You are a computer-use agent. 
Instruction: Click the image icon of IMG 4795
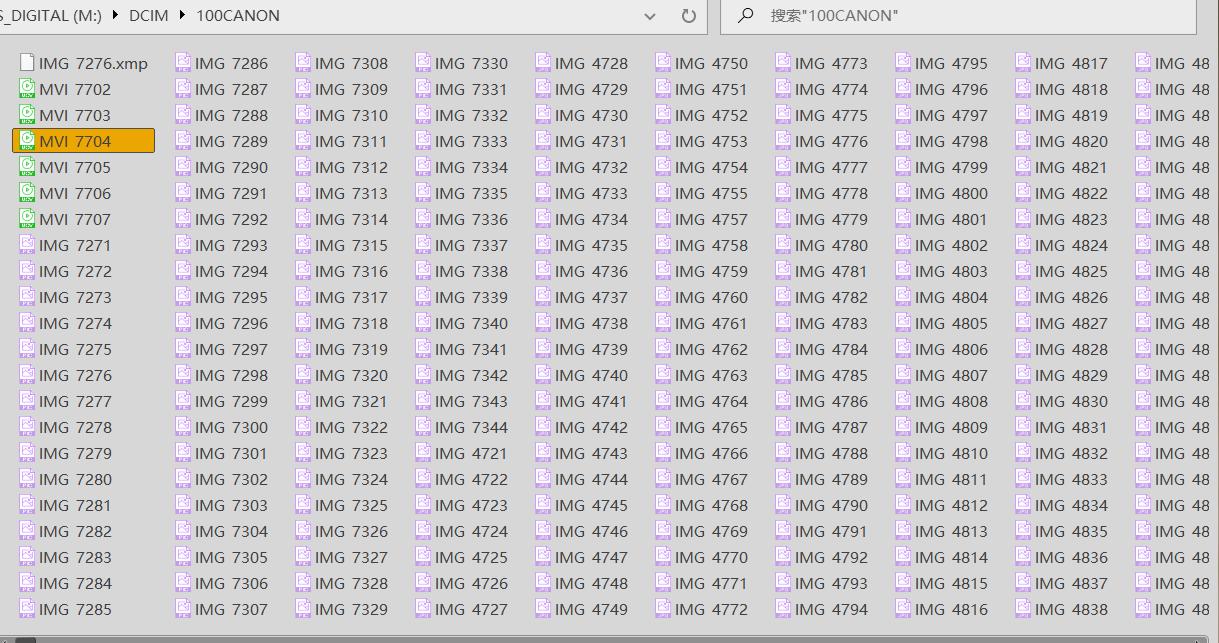coord(903,63)
